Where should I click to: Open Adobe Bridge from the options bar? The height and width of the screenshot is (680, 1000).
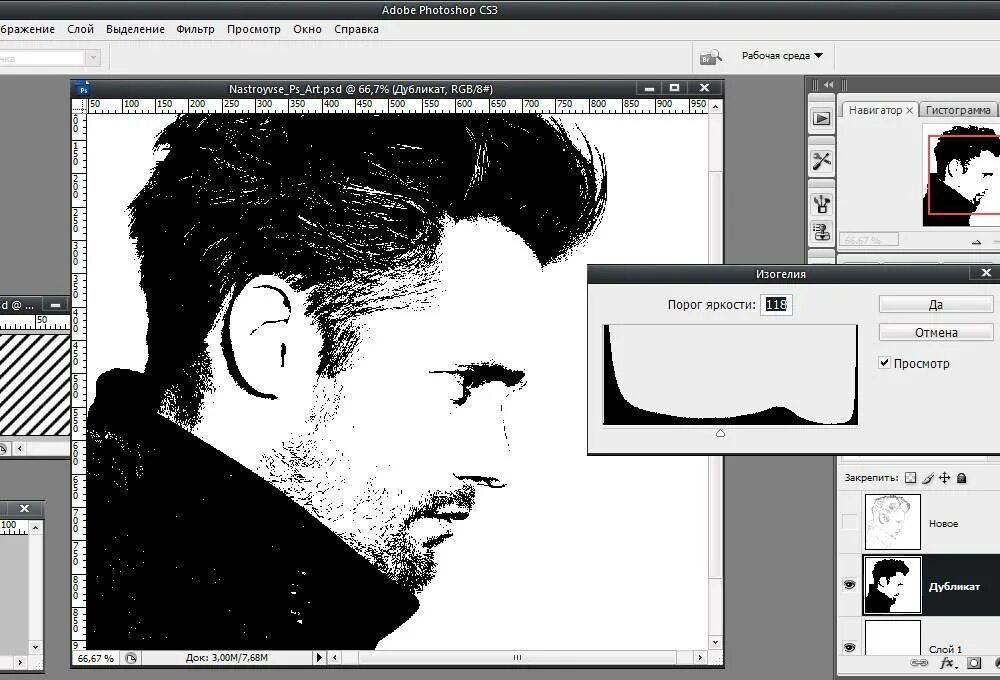point(710,57)
